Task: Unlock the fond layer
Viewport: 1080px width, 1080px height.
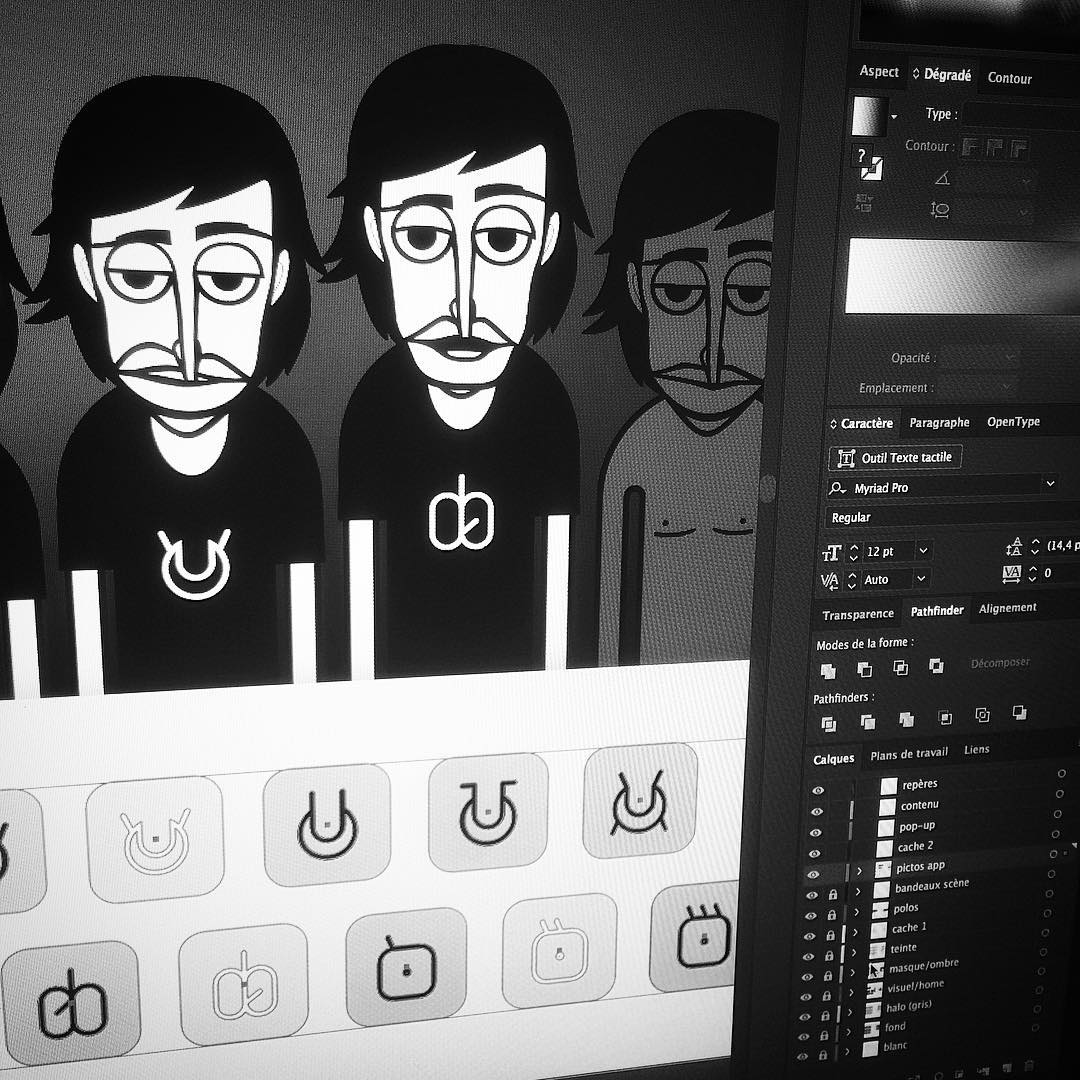Action: click(825, 1034)
